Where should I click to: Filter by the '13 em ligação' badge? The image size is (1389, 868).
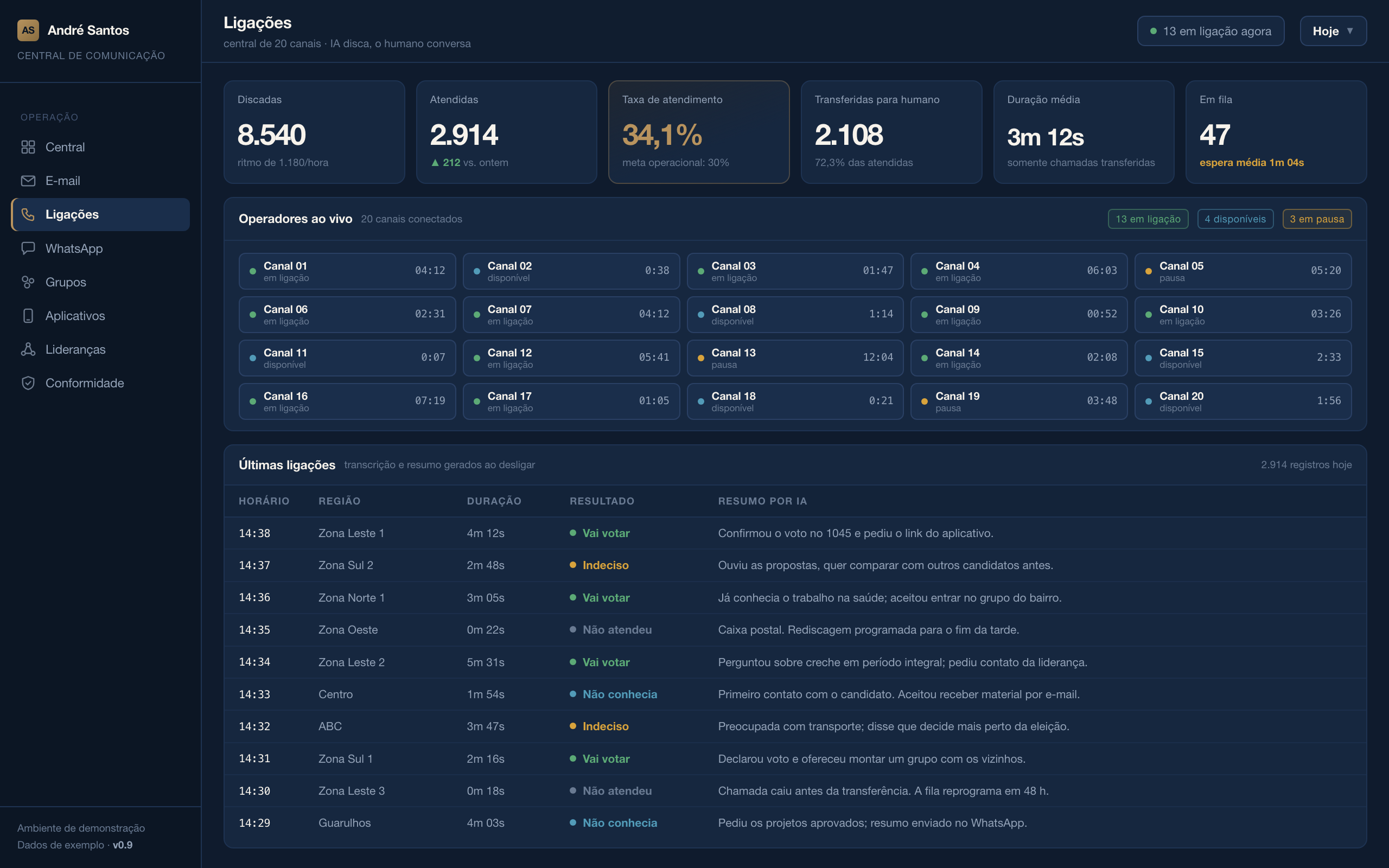point(1148,219)
